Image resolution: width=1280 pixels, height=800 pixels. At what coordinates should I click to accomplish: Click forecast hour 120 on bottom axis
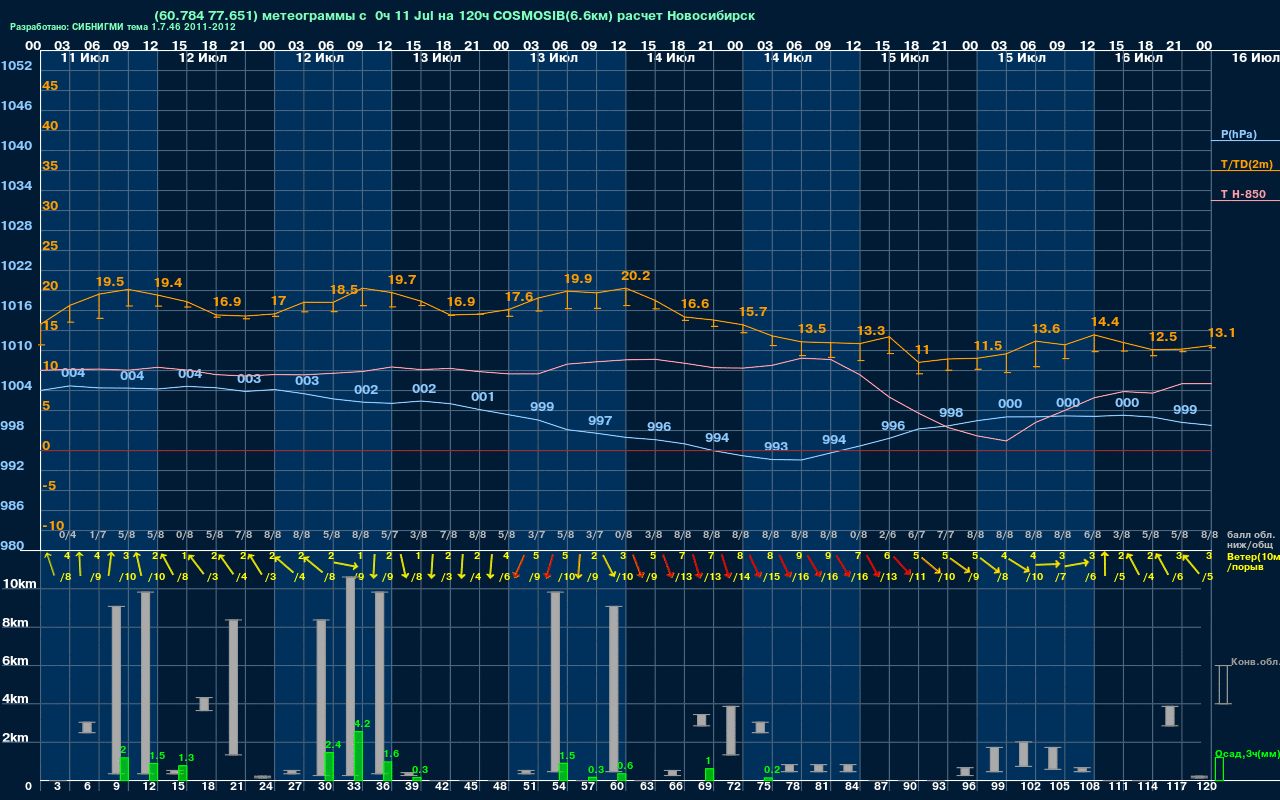tap(1207, 787)
